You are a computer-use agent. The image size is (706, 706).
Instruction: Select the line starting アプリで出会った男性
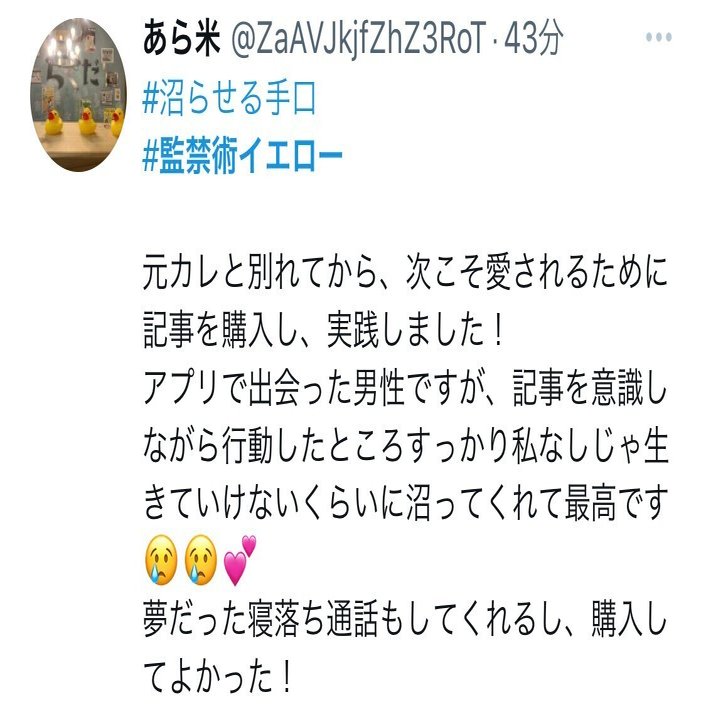tap(405, 388)
